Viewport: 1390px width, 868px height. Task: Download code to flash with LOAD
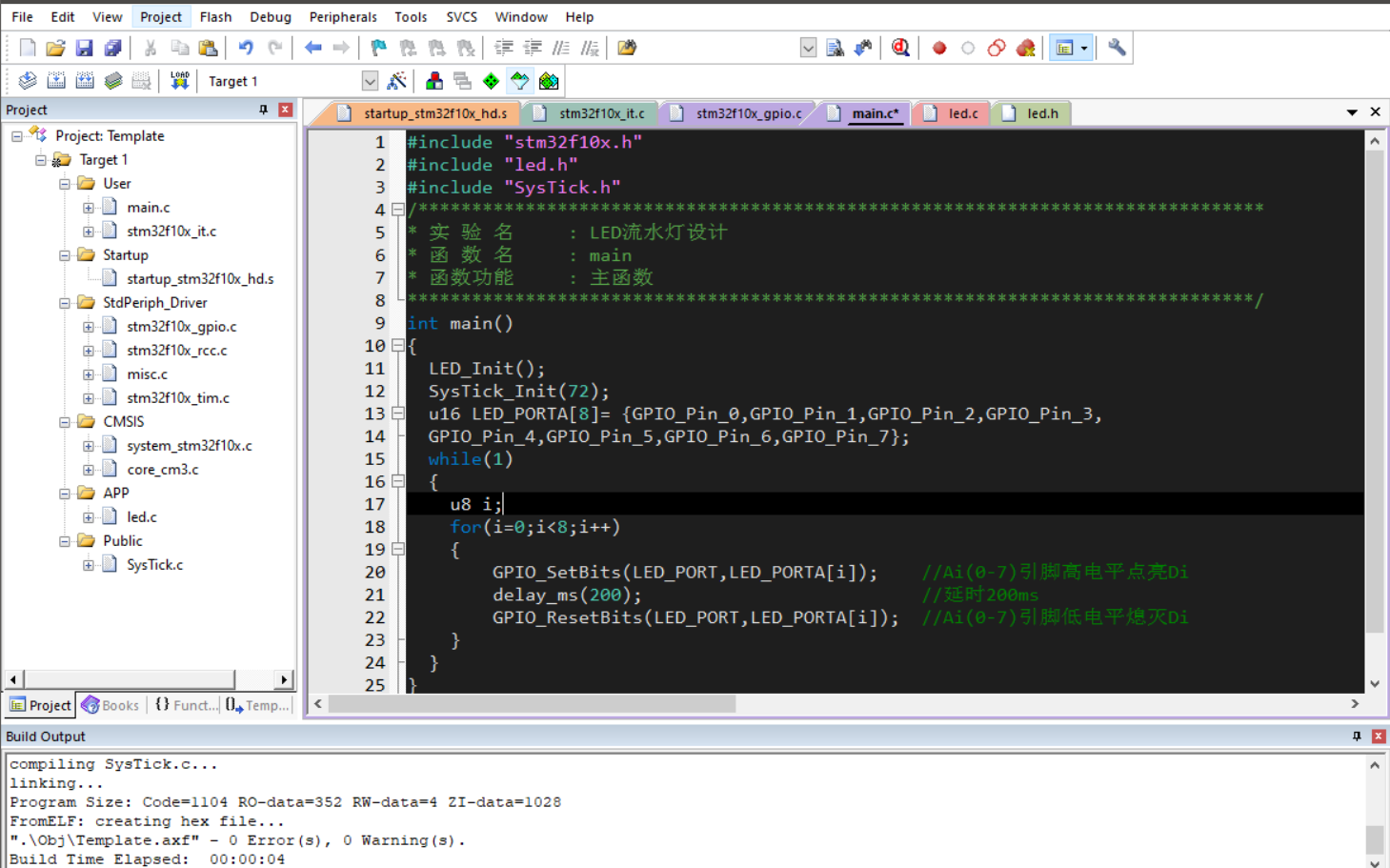pos(179,81)
